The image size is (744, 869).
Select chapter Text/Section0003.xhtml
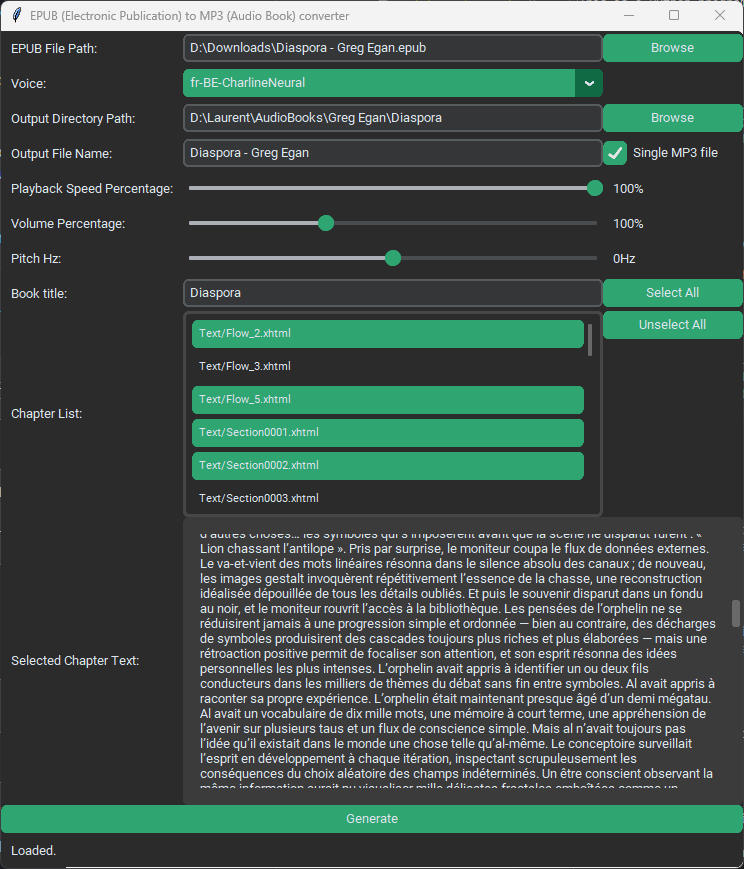pos(388,497)
